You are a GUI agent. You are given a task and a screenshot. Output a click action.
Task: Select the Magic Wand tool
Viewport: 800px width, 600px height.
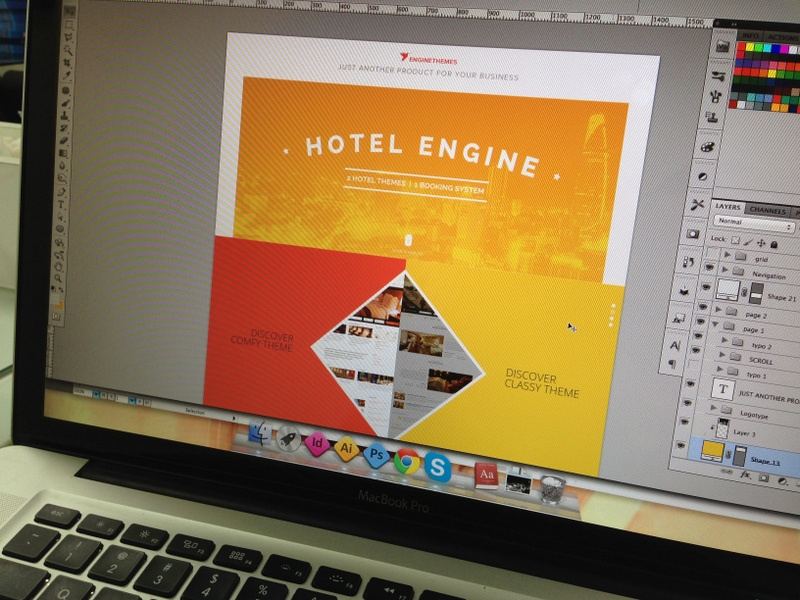click(x=68, y=50)
